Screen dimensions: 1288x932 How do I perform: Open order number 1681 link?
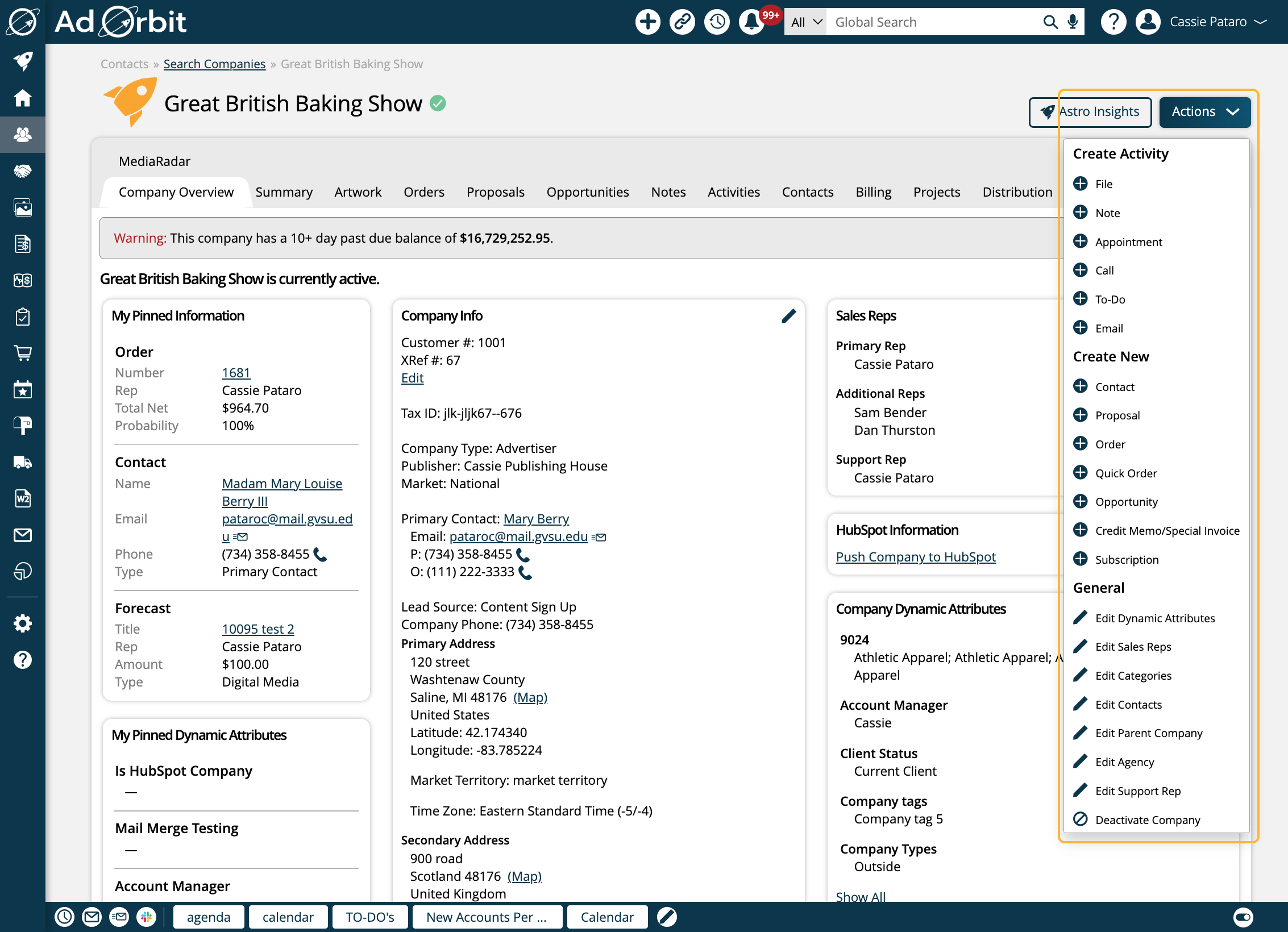click(236, 373)
